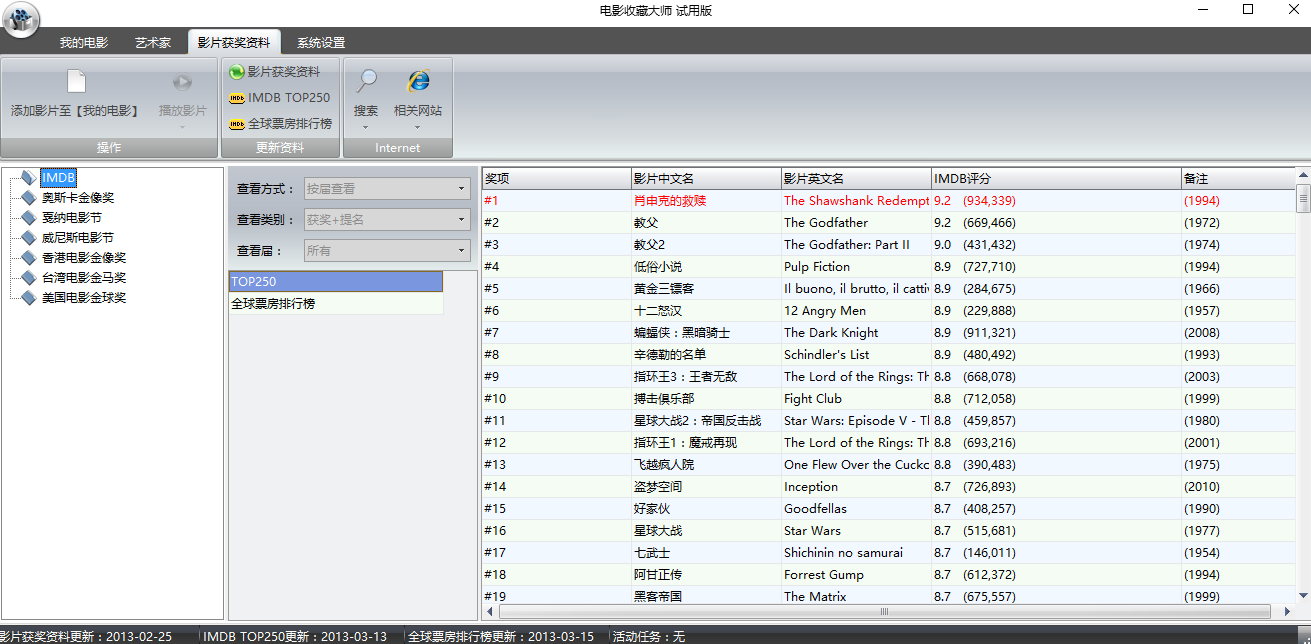Viewport: 1311px width, 644px height.
Task: Open 相关网站 Internet Explorer icon
Action: coord(418,82)
